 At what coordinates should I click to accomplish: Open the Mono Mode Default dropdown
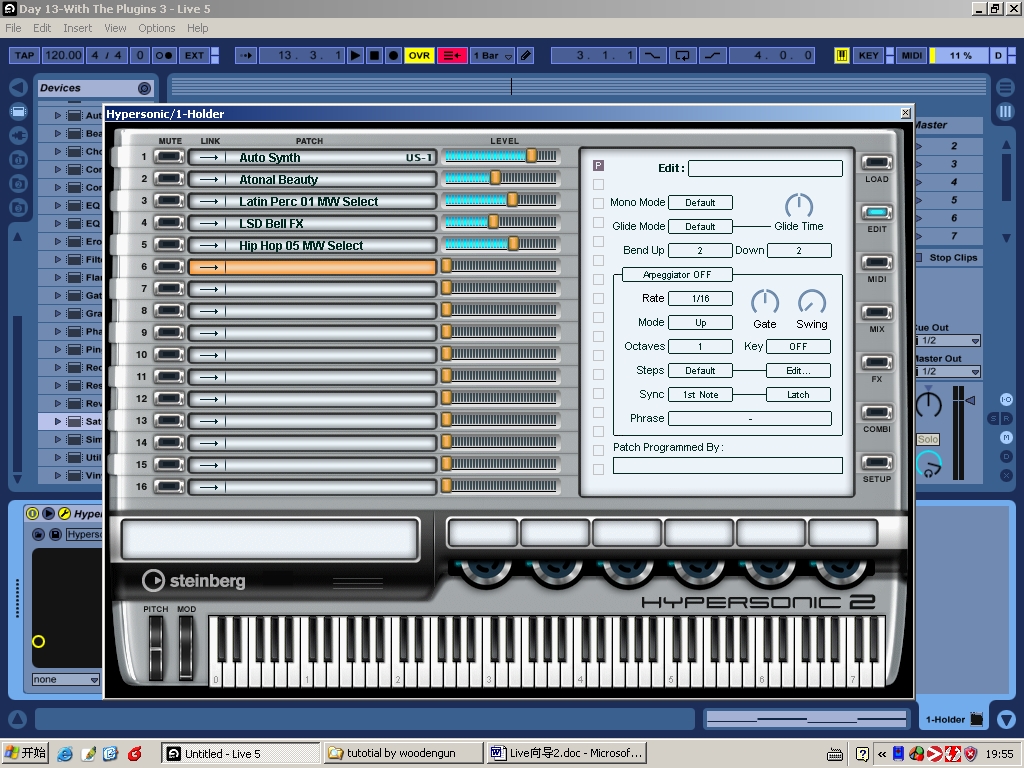(700, 202)
